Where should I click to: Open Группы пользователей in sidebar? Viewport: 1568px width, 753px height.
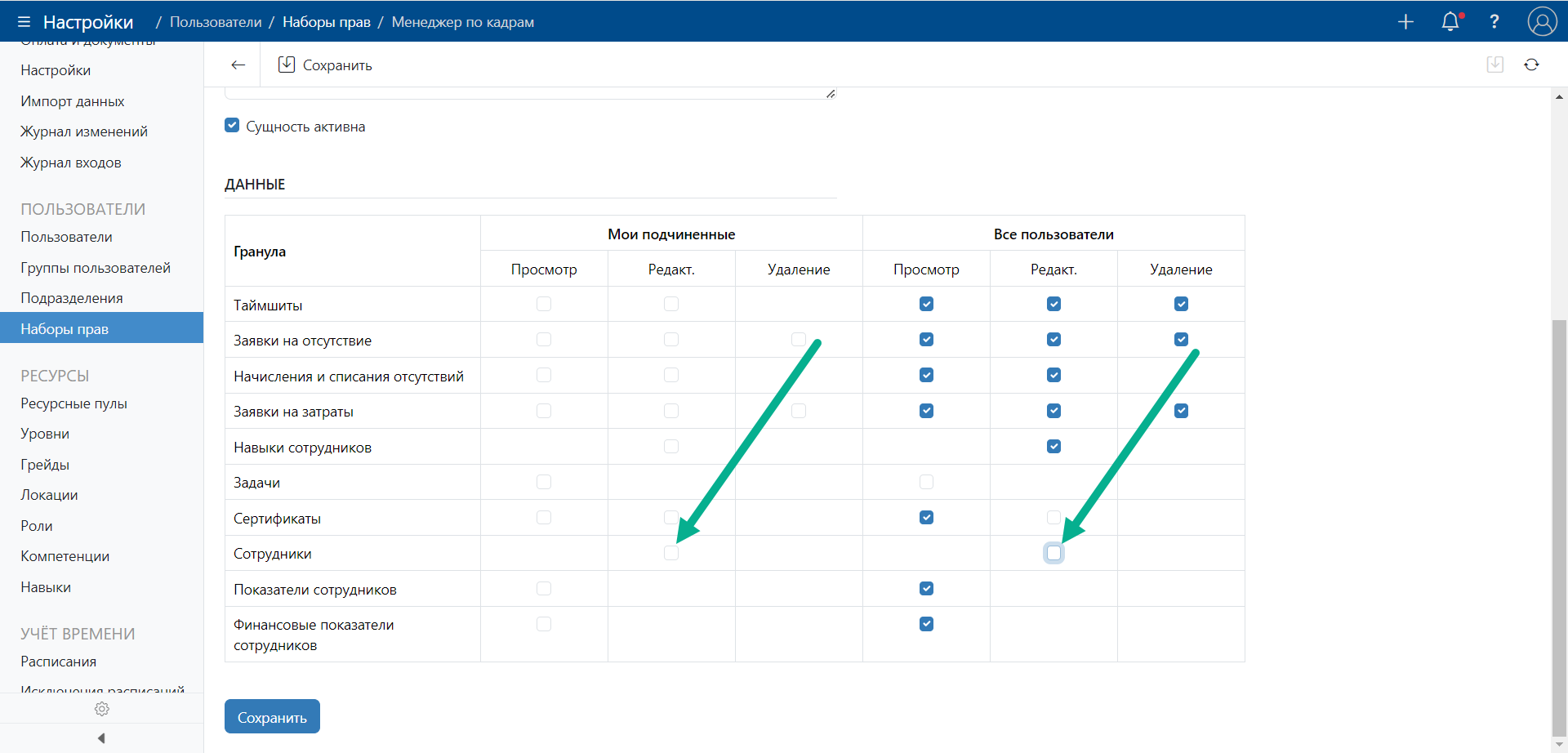point(96,268)
